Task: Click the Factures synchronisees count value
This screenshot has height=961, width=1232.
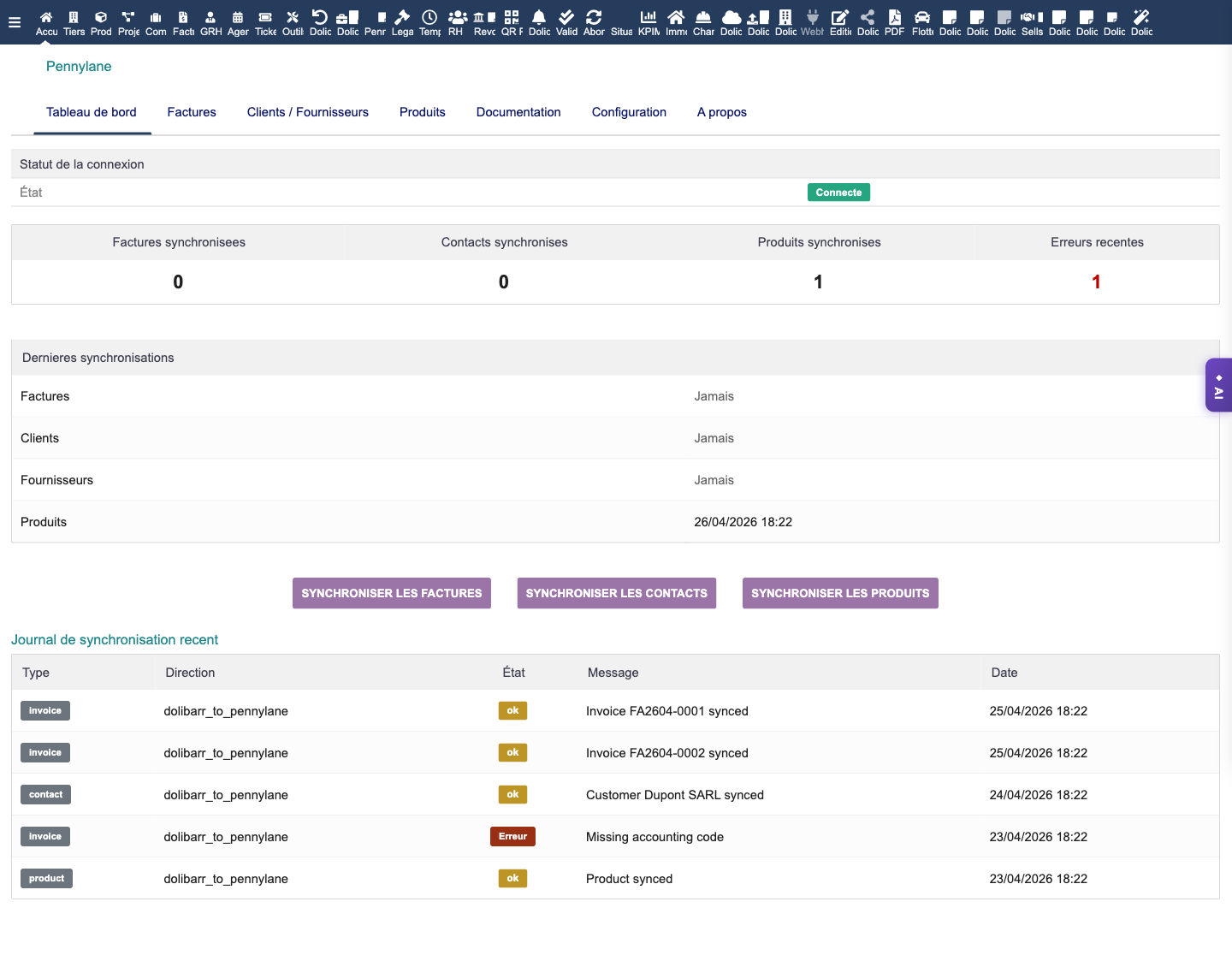Action: [178, 282]
